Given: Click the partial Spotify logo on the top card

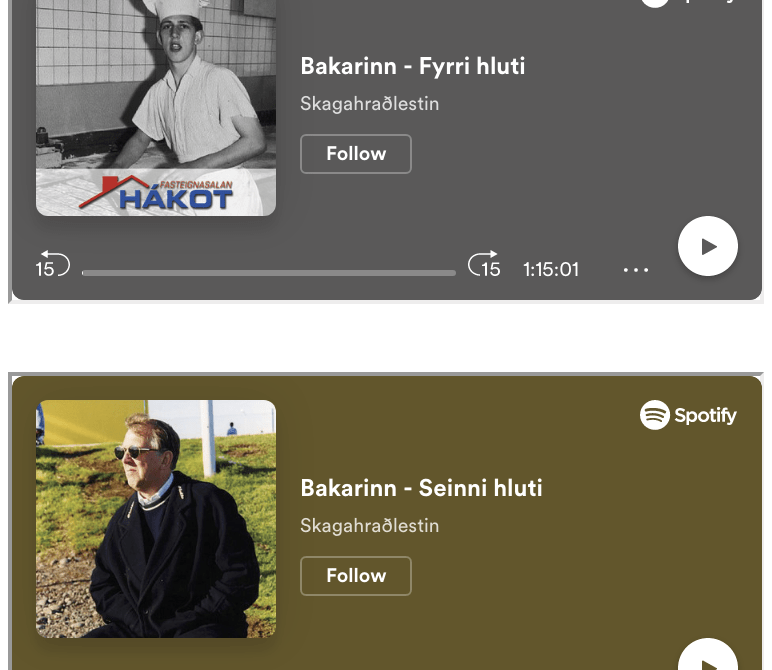Looking at the screenshot, I should [x=688, y=3].
